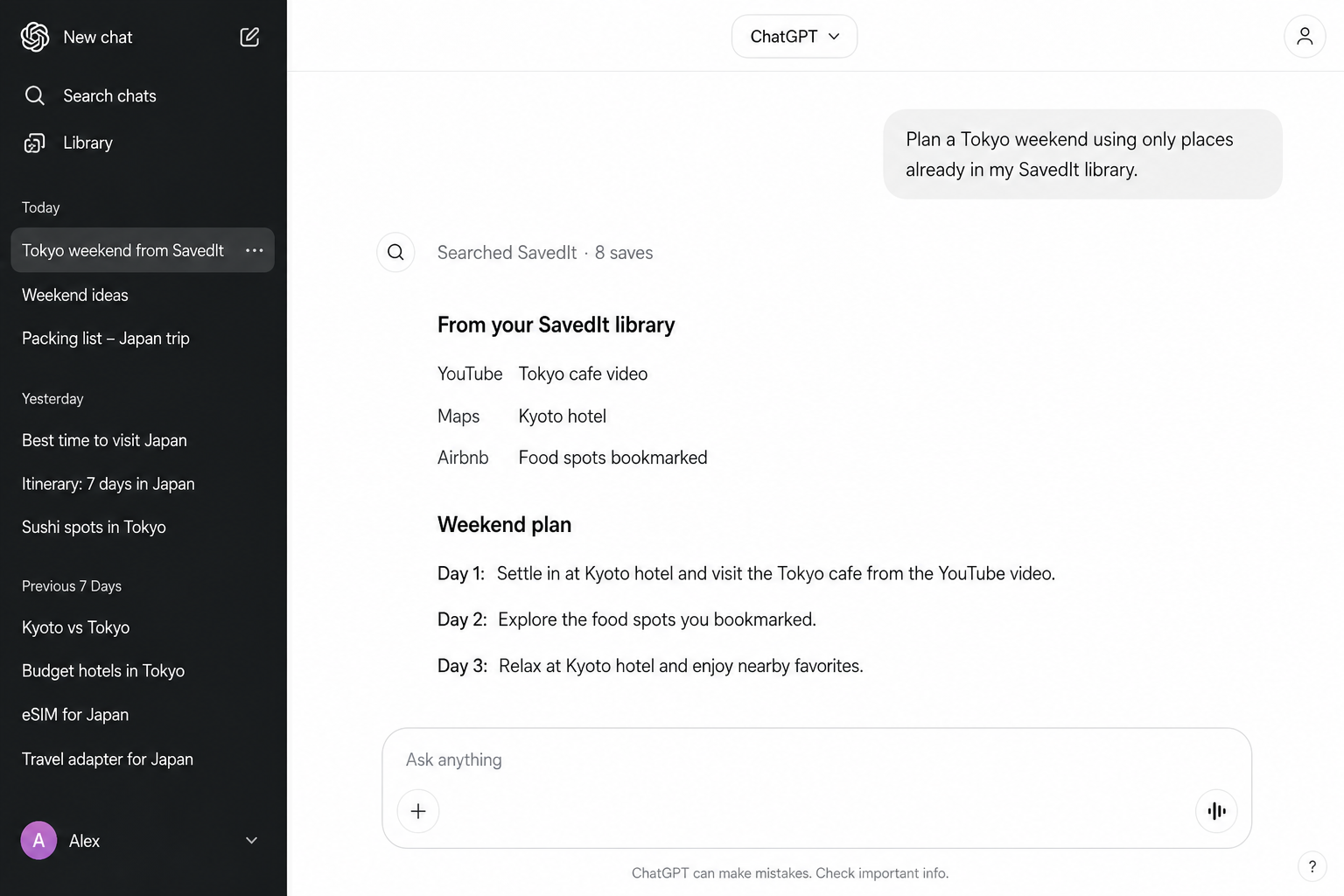Click the YouTube source label

click(x=470, y=374)
